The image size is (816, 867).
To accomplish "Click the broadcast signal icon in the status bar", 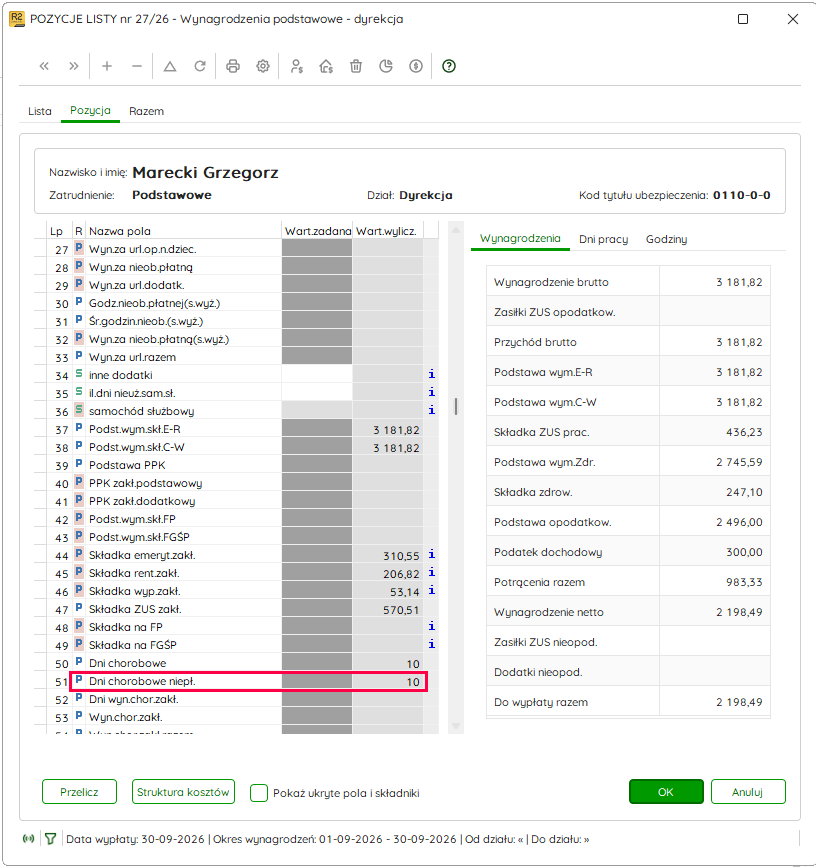I will click(x=28, y=839).
